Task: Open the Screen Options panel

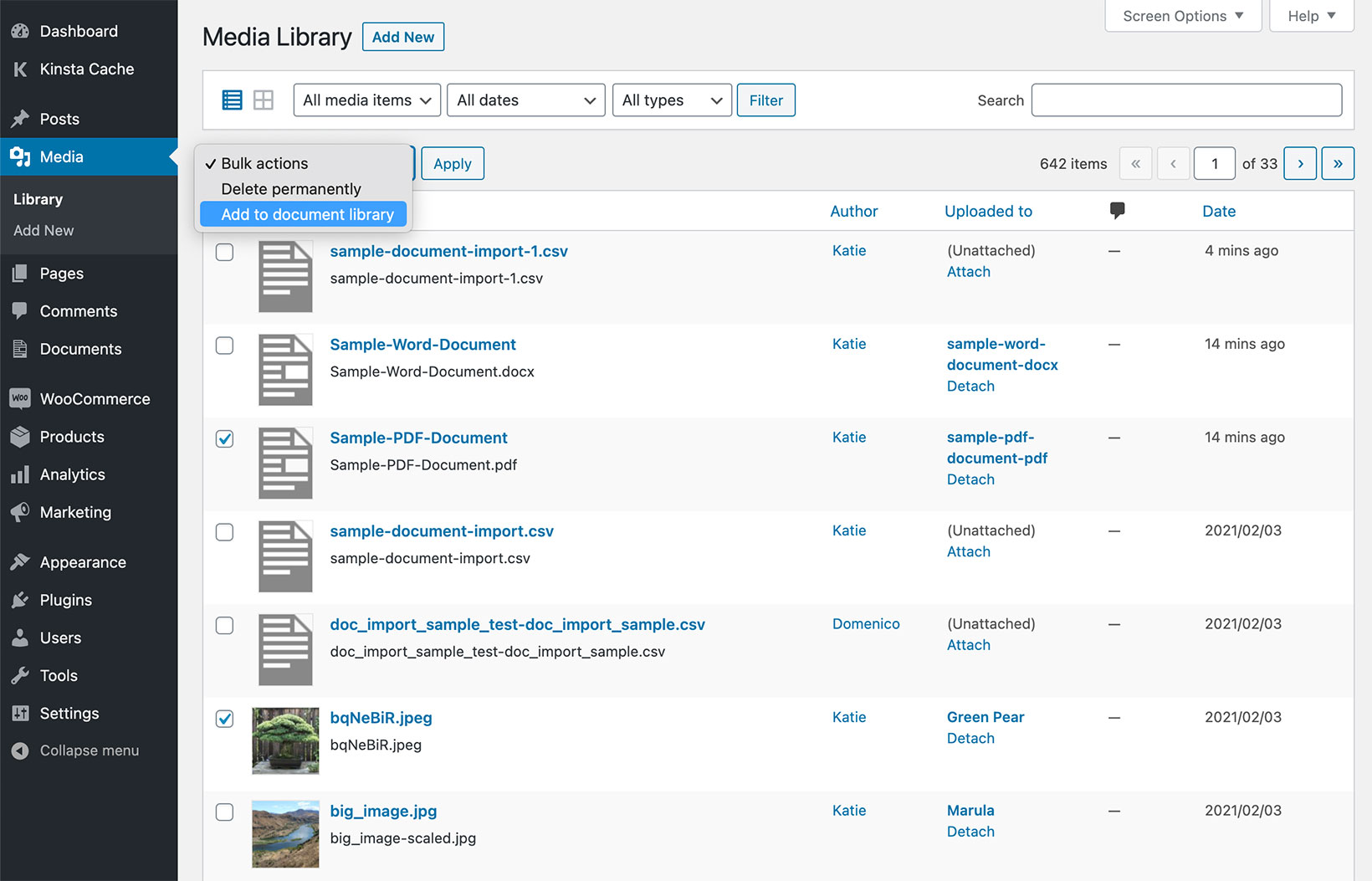Action: [x=1182, y=16]
